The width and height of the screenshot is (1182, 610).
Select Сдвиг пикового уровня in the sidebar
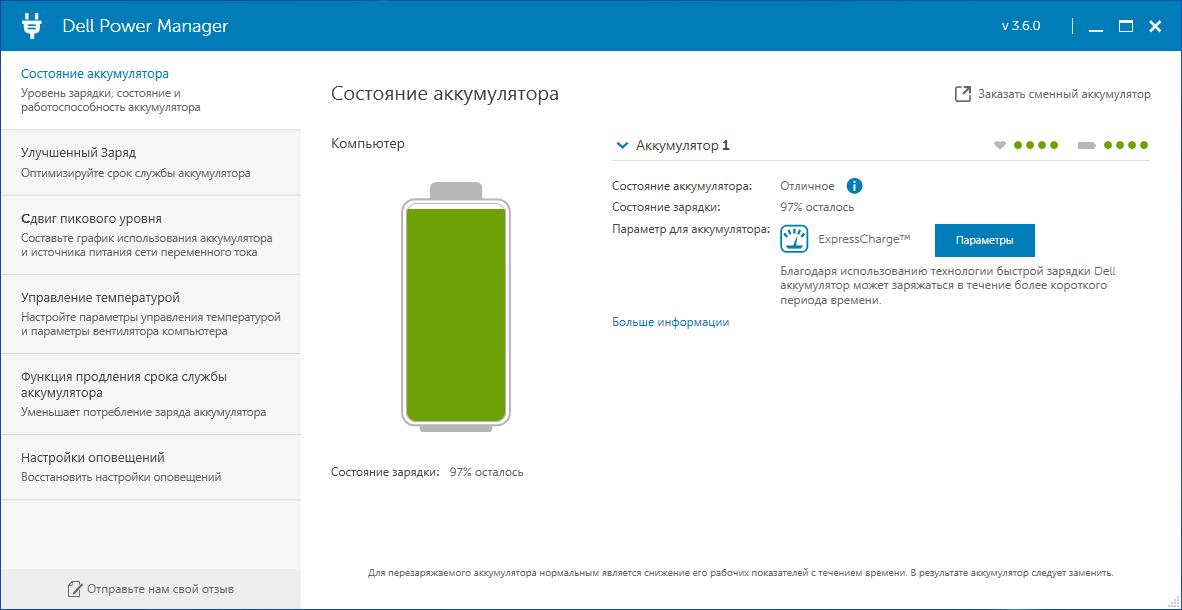coord(151,235)
